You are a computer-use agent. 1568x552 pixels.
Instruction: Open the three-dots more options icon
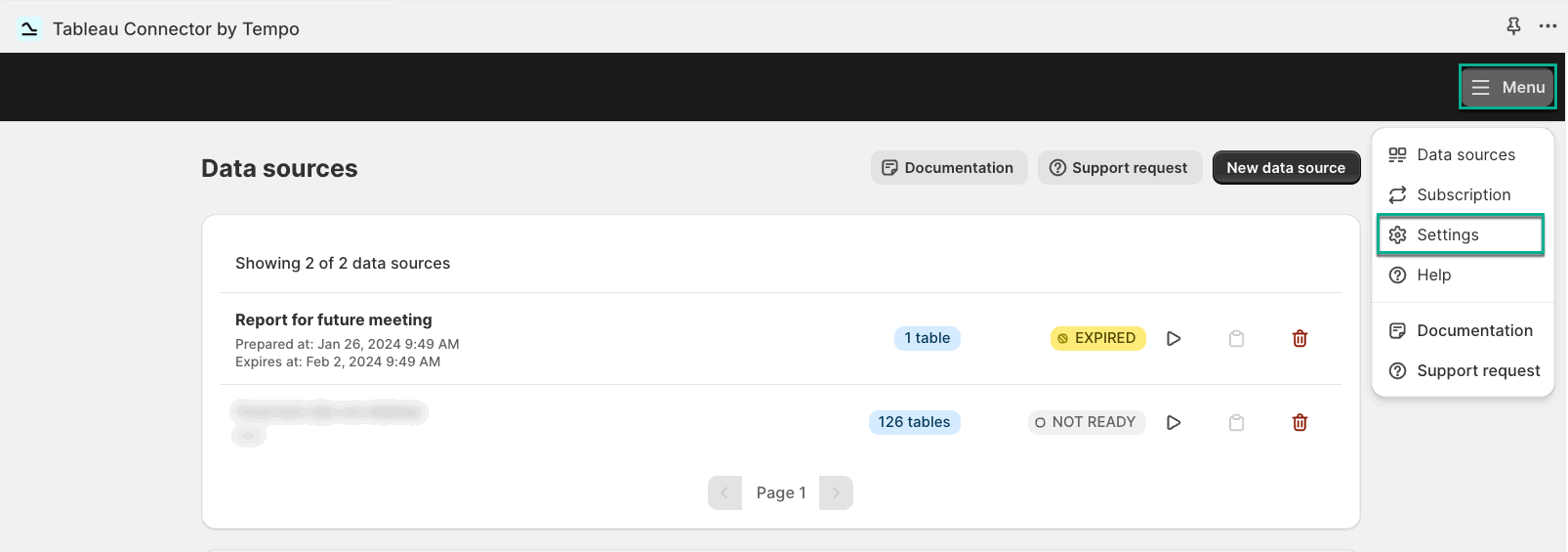click(x=1547, y=26)
